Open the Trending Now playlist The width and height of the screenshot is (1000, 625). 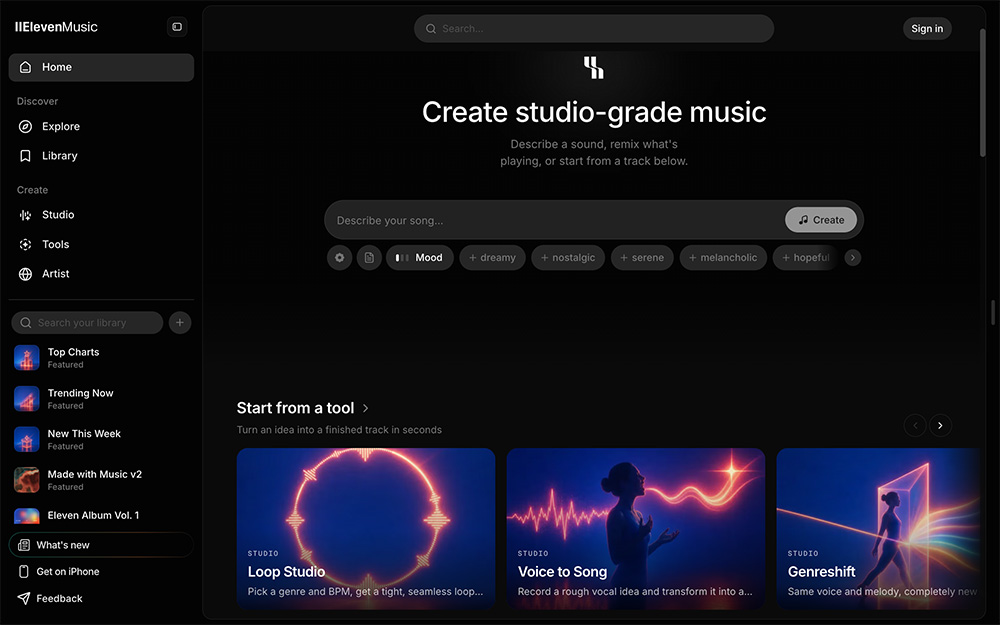101,399
